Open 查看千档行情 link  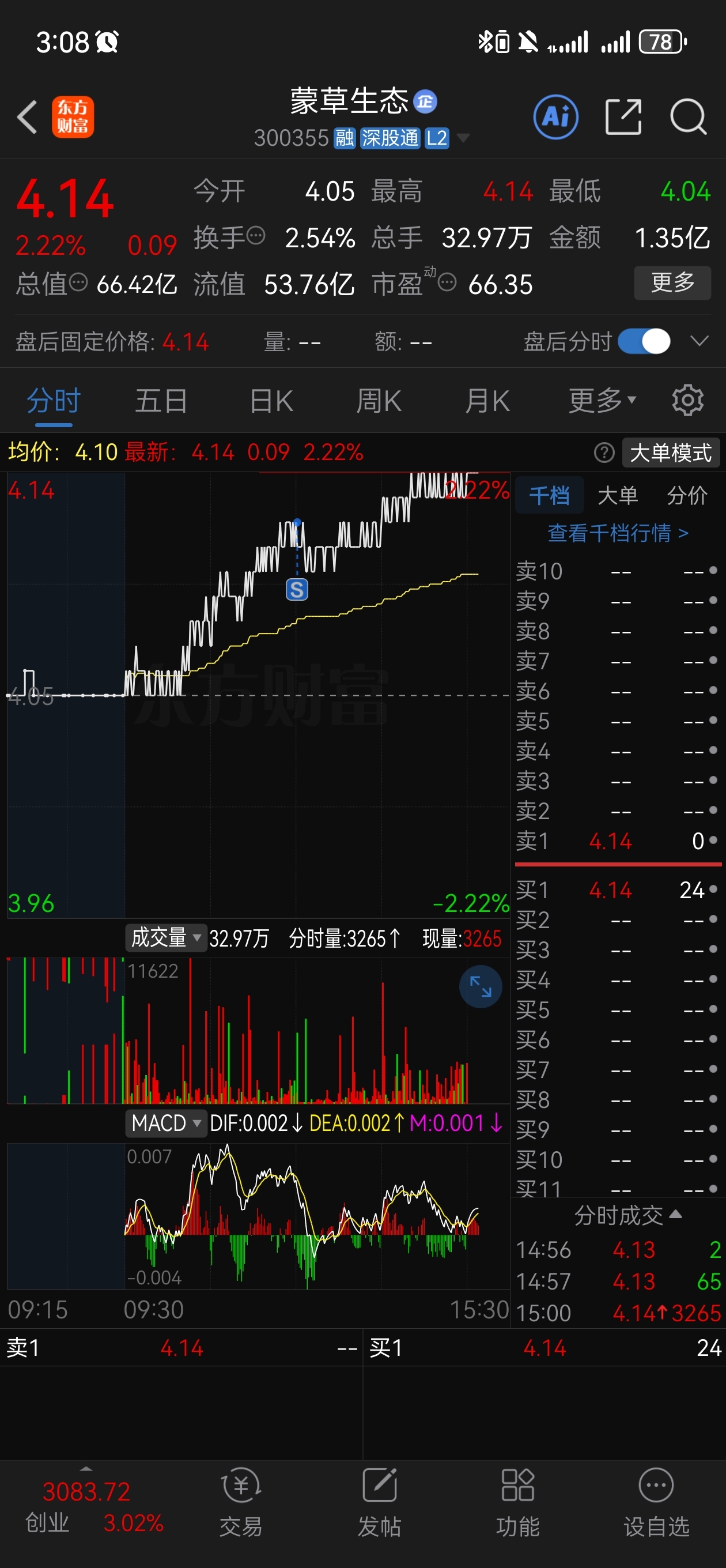tap(618, 533)
